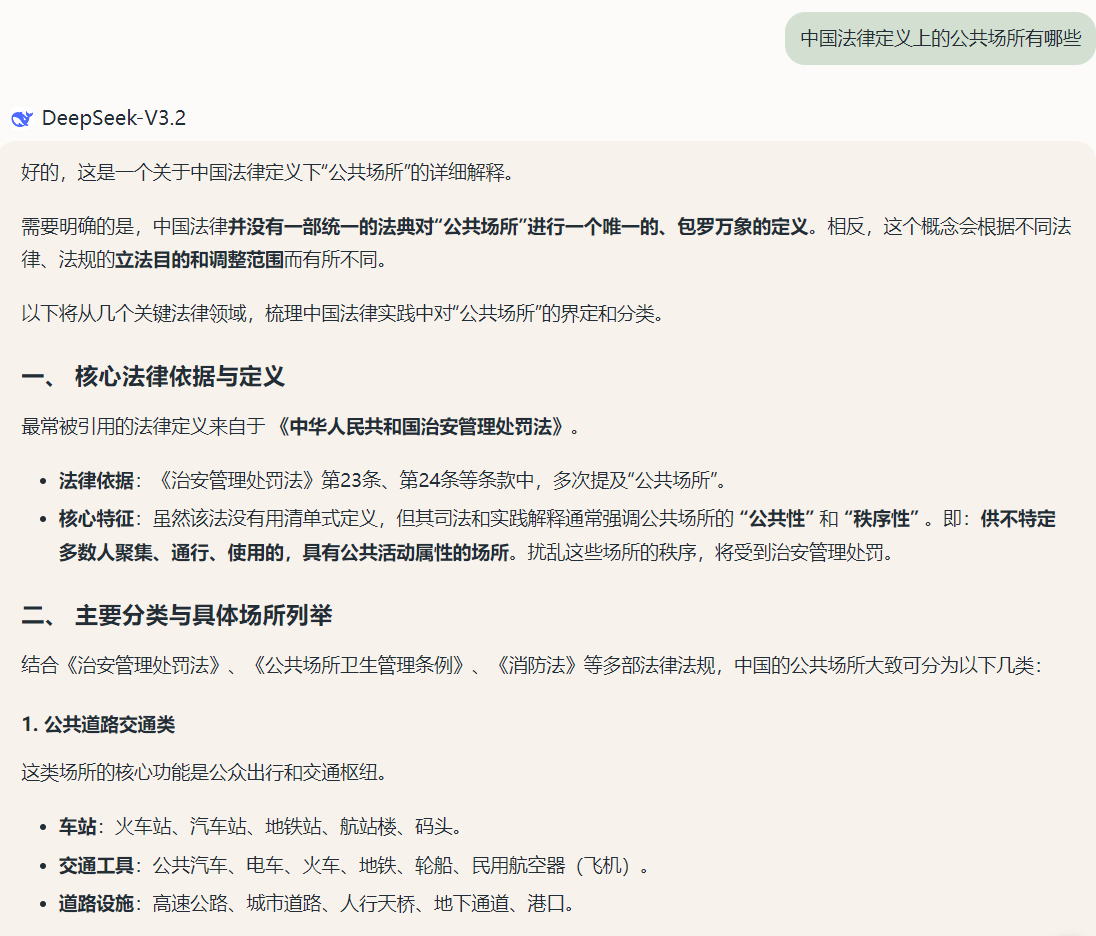
Task: Click the 道路设施 bullet label
Action: [x=95, y=904]
